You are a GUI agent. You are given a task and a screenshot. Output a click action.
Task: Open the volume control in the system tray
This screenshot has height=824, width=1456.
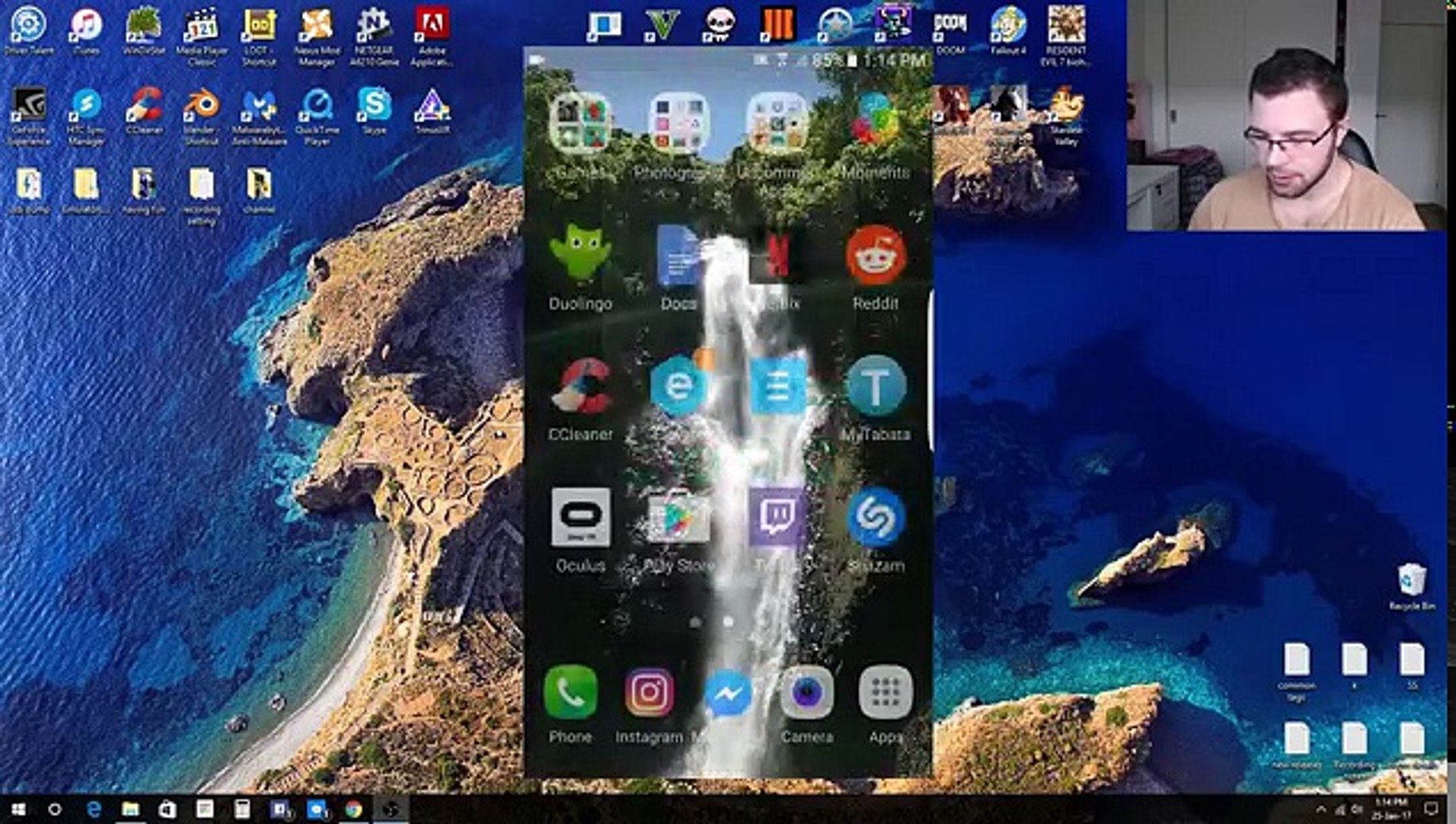(x=1357, y=809)
